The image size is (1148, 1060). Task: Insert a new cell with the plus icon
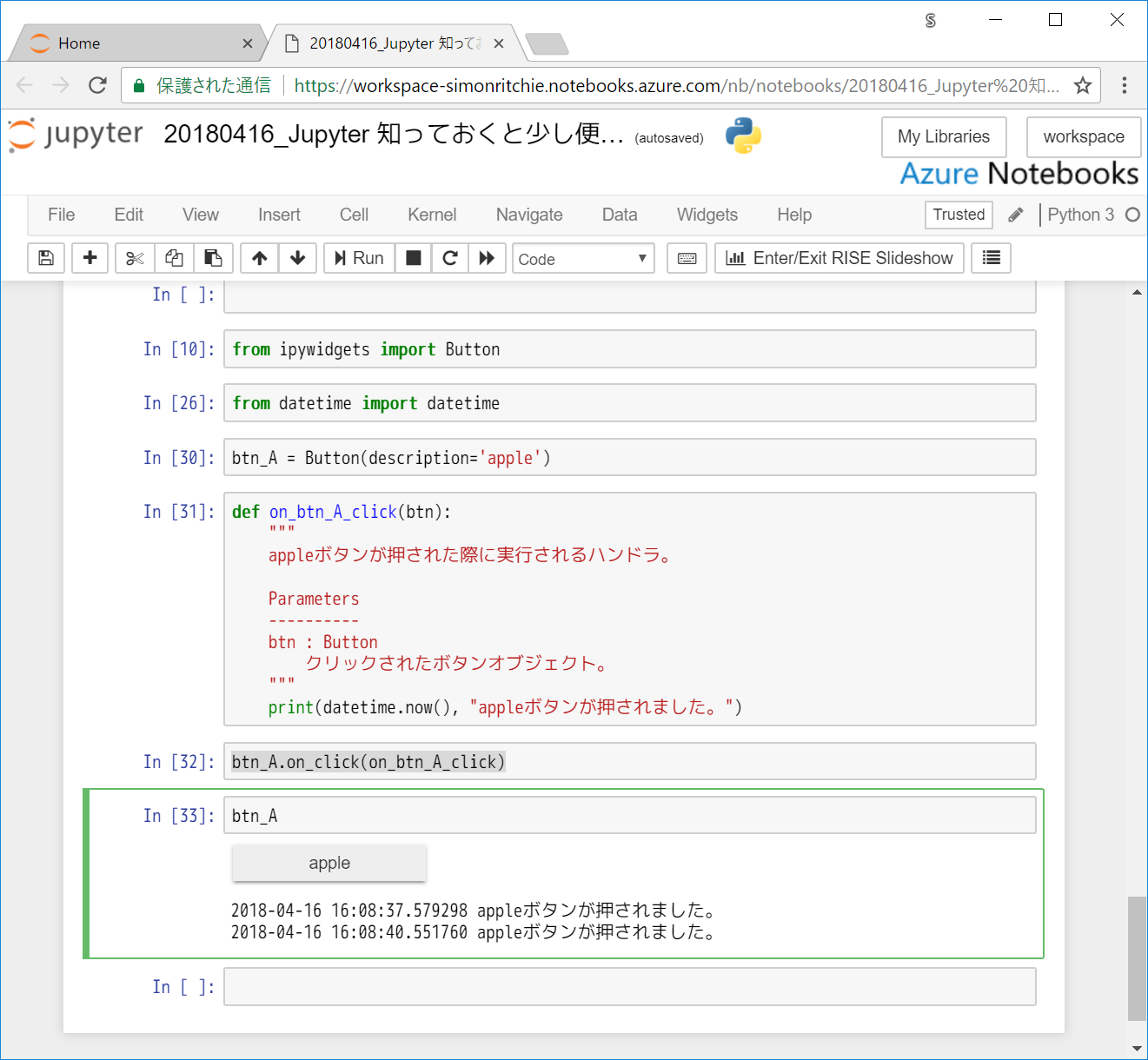[90, 258]
